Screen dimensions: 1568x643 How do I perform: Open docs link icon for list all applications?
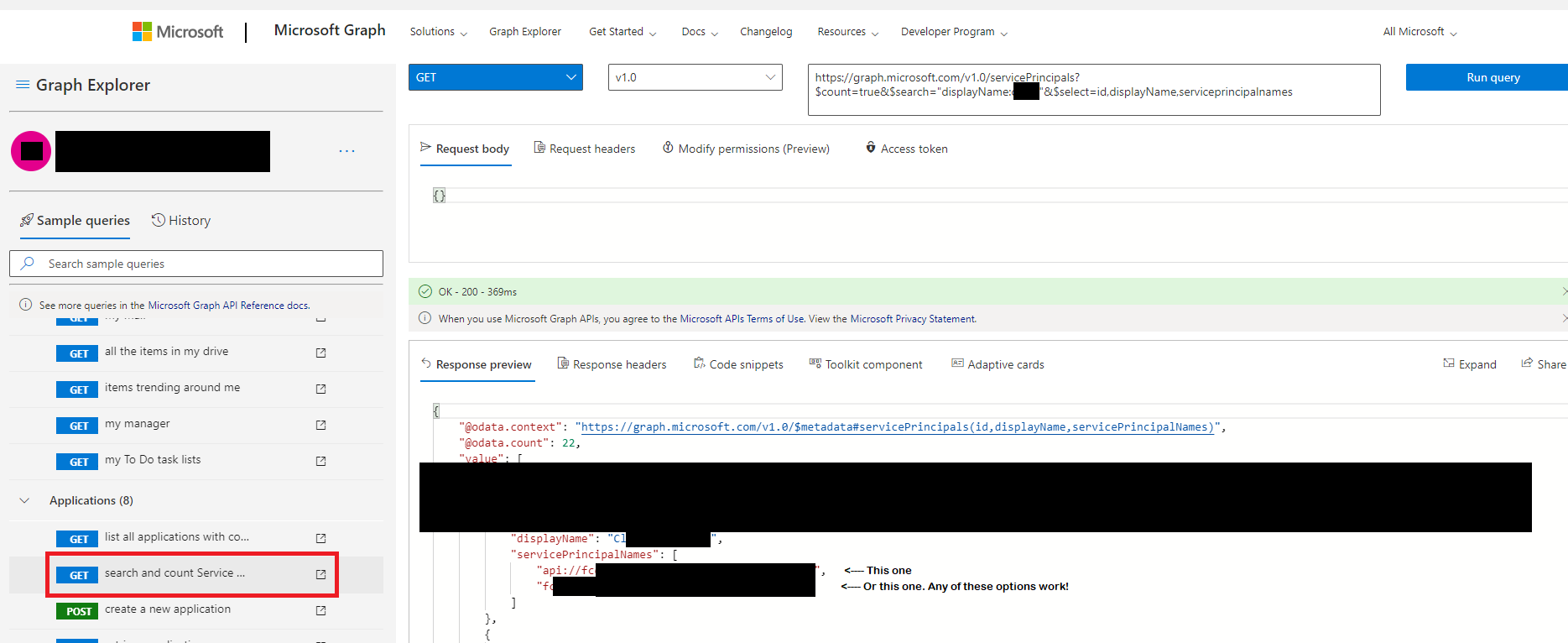click(320, 538)
